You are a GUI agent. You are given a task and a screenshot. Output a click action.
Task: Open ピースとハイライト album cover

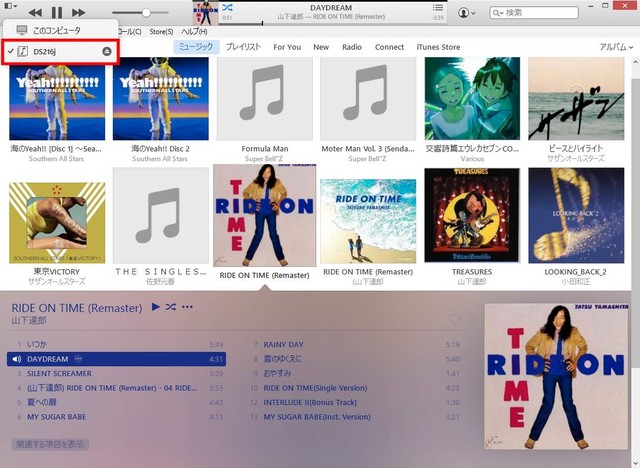tap(576, 98)
